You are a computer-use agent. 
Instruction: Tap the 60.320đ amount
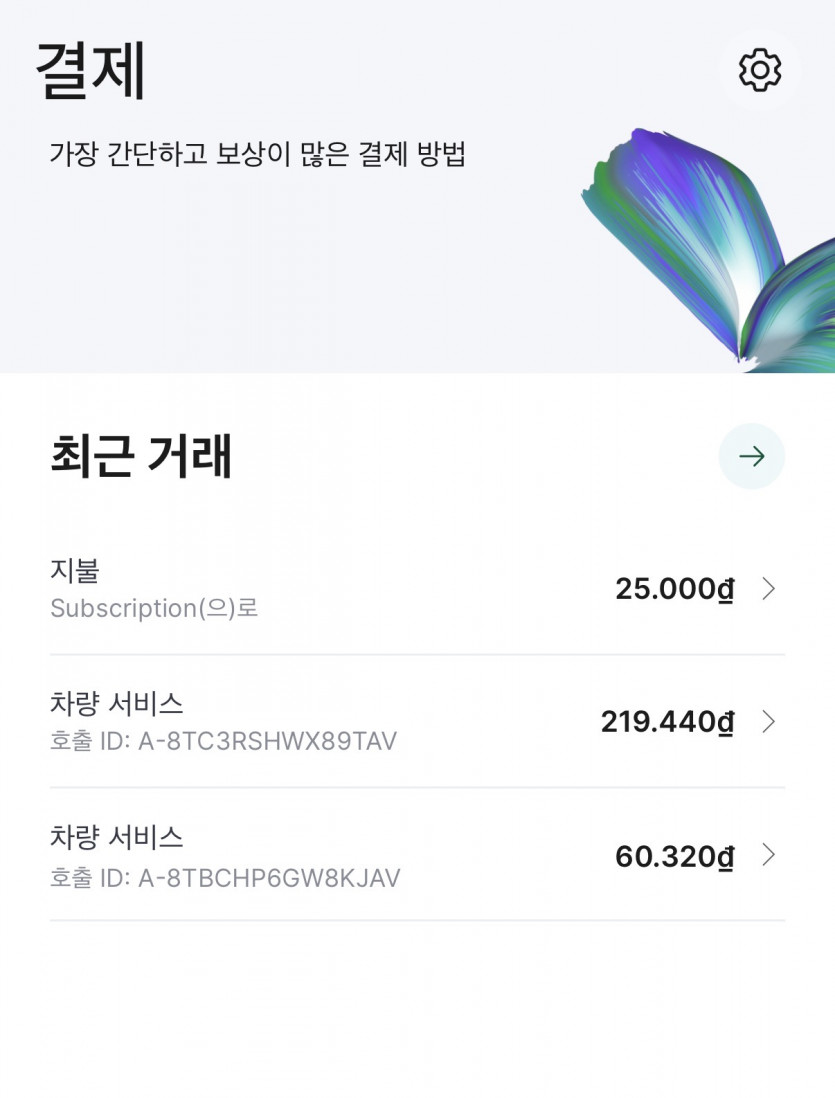point(674,856)
